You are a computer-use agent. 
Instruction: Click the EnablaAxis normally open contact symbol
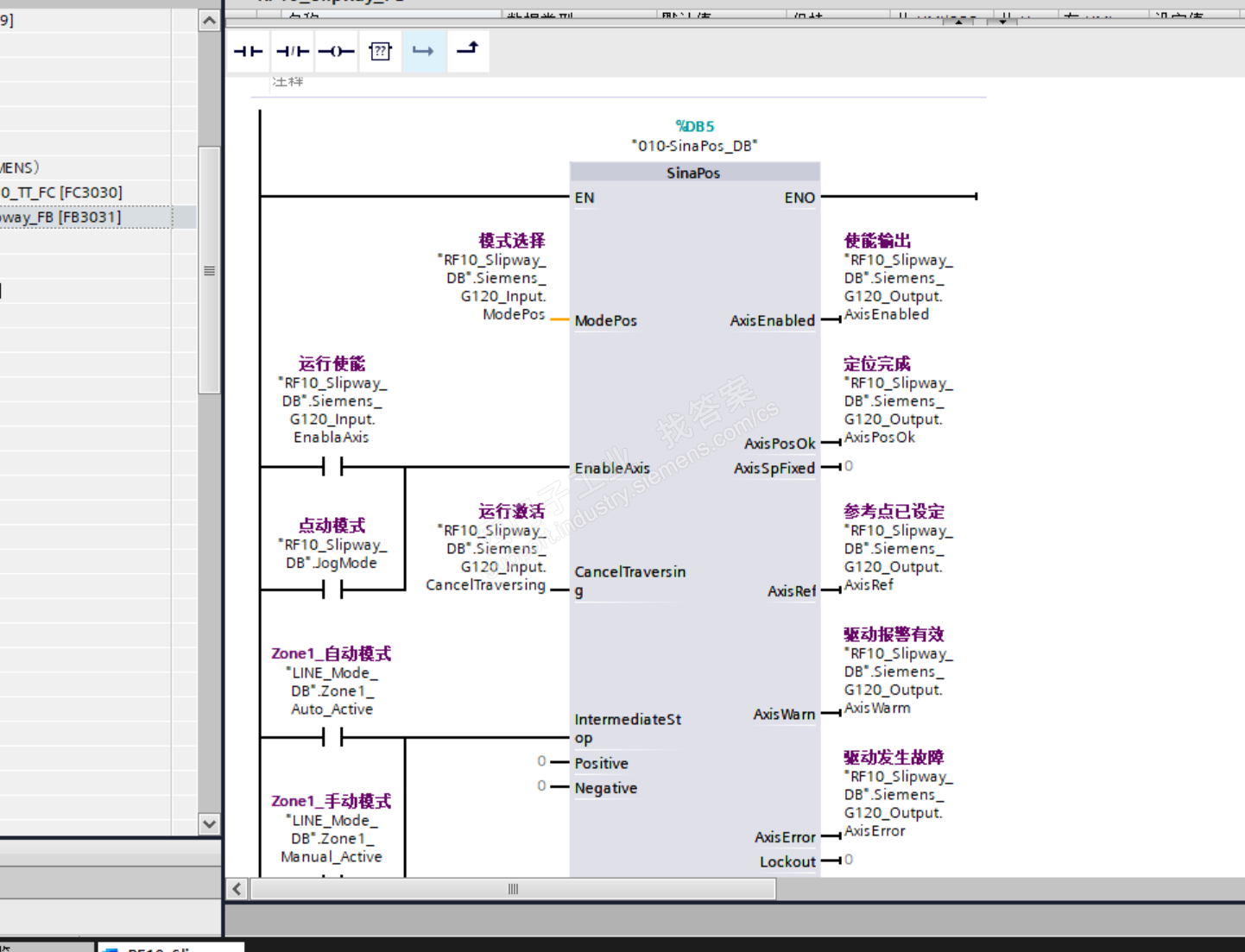332,467
